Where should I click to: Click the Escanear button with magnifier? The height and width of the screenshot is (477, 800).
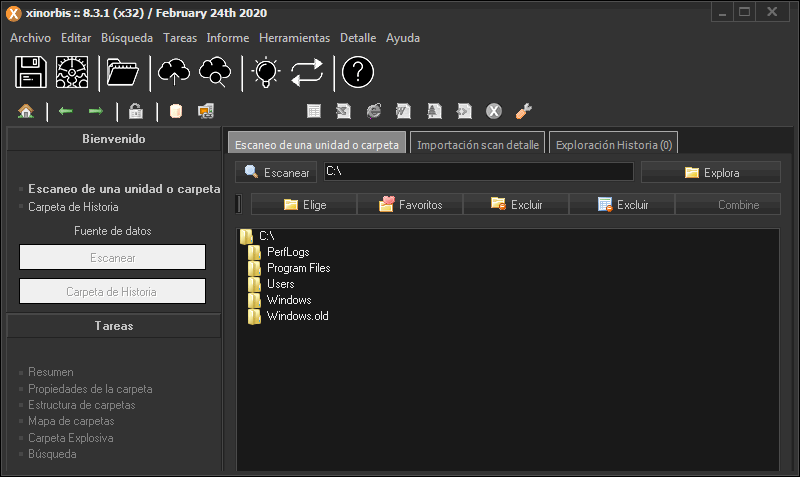276,172
